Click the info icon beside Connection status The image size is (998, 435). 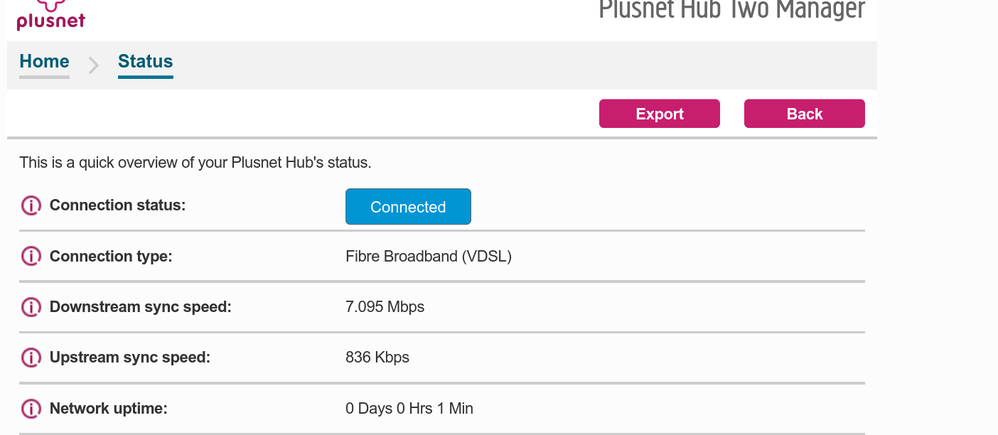pos(31,206)
